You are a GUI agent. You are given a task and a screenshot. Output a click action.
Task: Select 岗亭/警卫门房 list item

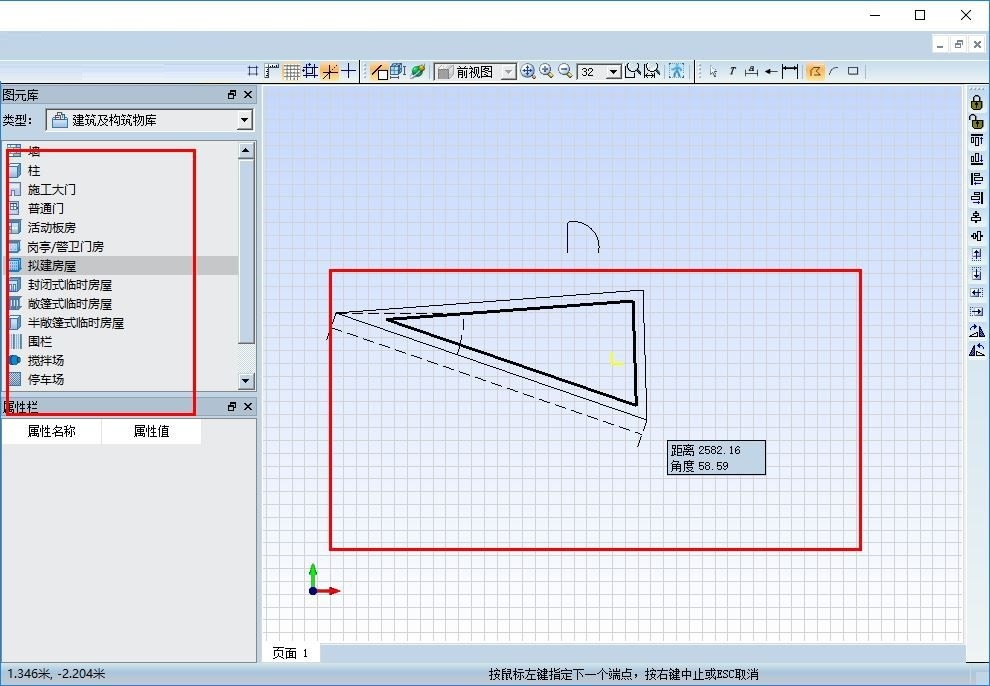[x=120, y=246]
